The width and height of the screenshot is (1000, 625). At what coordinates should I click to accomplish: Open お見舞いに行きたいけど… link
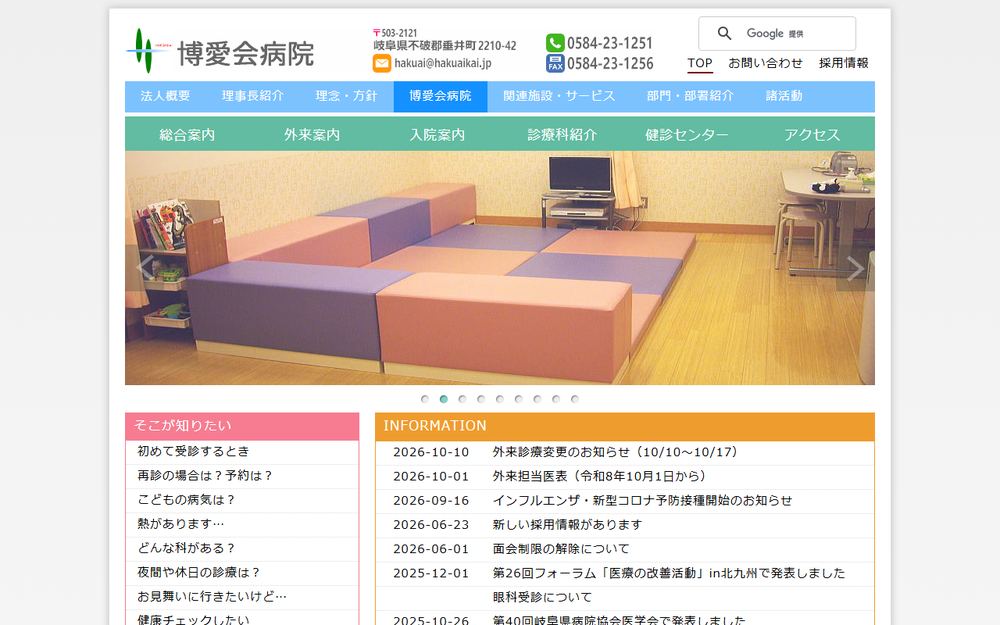212,597
